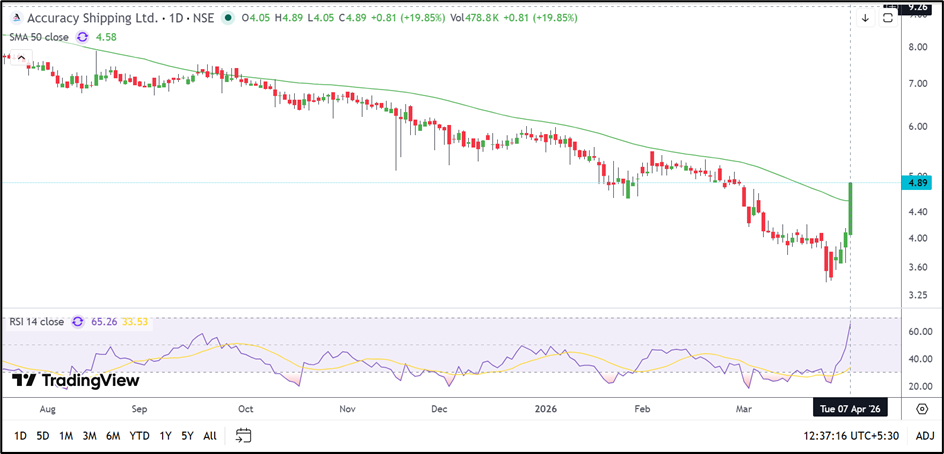
Task: Select the 3M time range
Action: click(x=89, y=435)
